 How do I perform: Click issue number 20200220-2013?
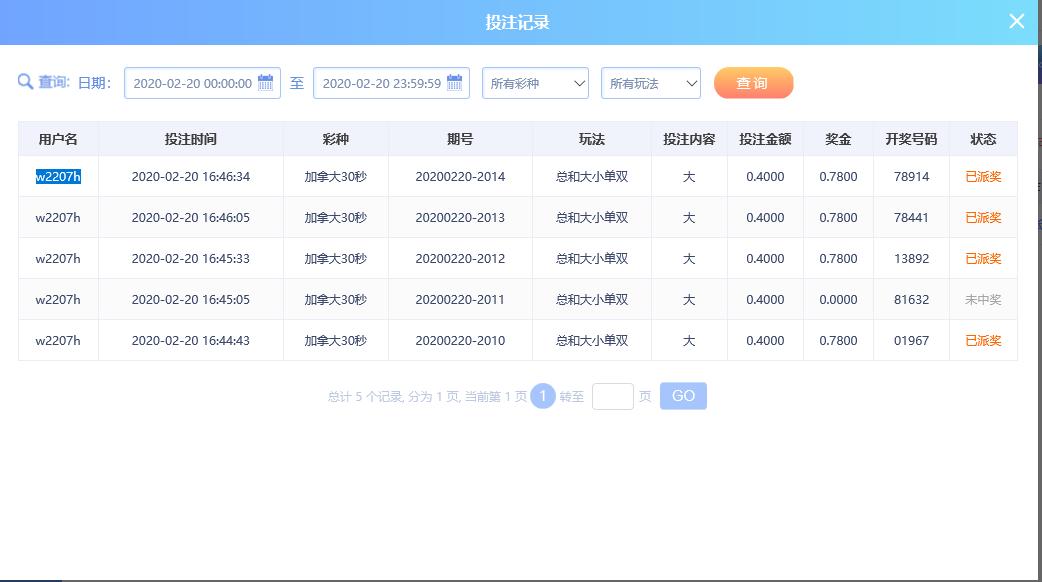[x=460, y=218]
